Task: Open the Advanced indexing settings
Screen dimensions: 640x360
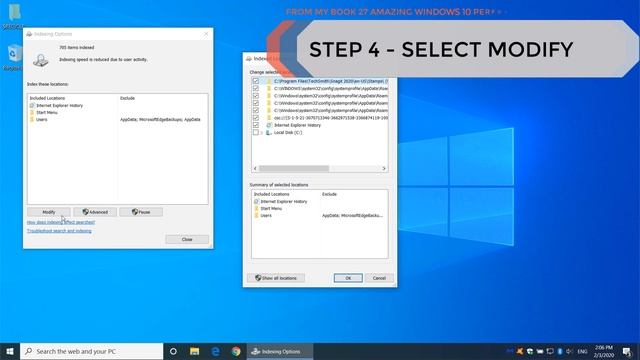Action: click(95, 212)
